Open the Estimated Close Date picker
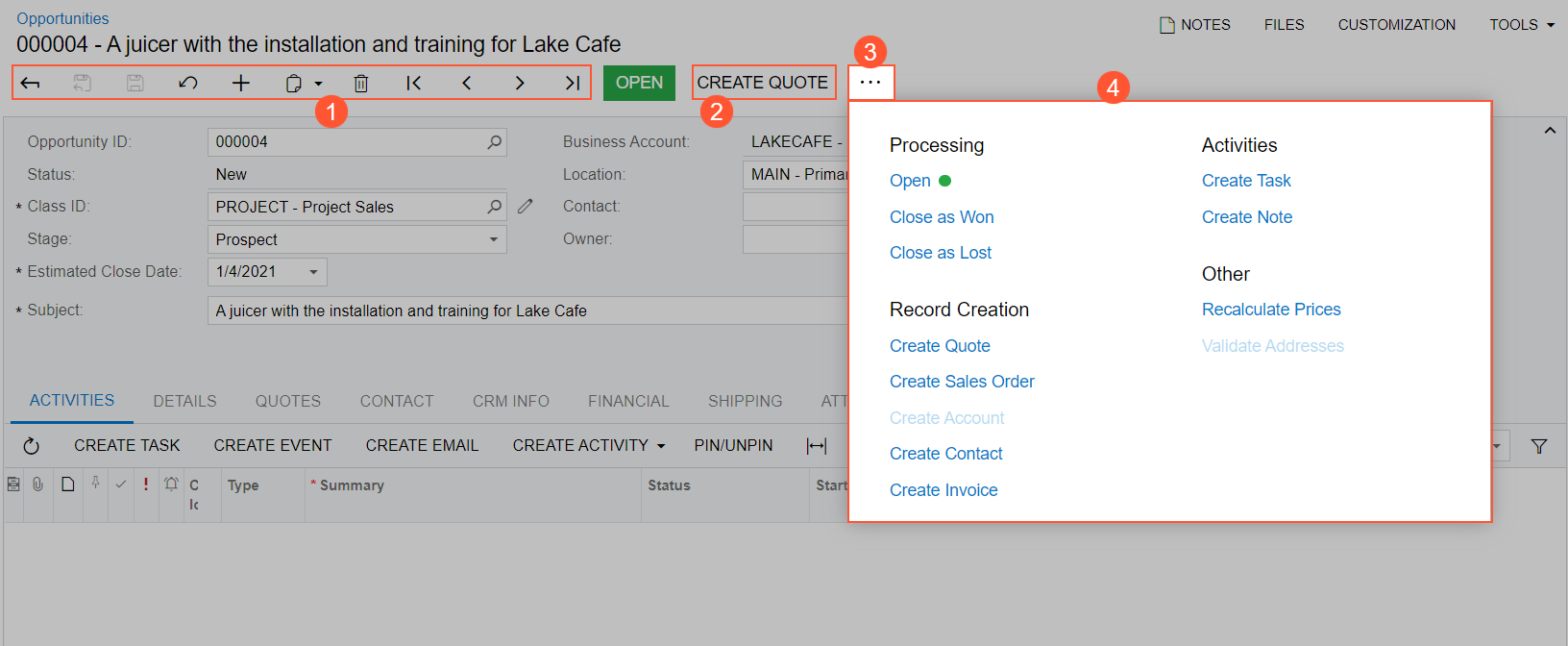The width and height of the screenshot is (1568, 646). [x=313, y=272]
